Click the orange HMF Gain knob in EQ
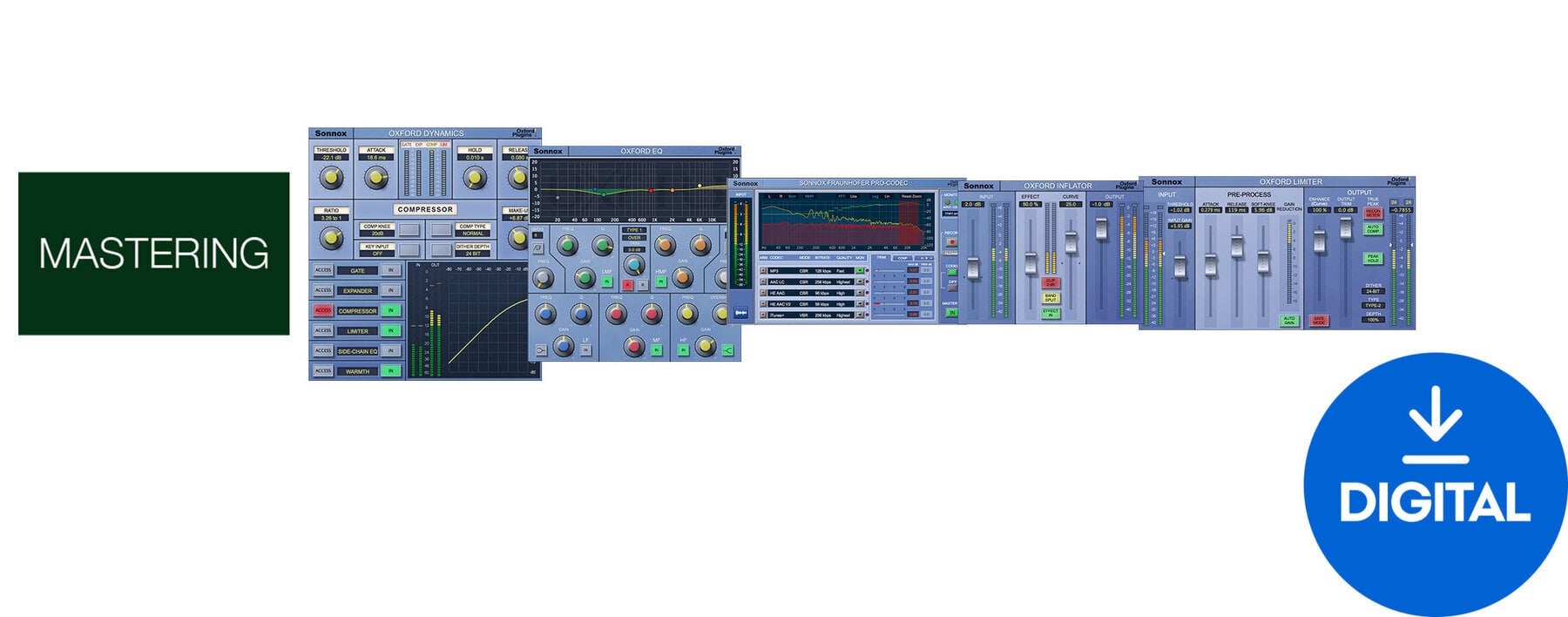1568x617 pixels. coord(682,278)
